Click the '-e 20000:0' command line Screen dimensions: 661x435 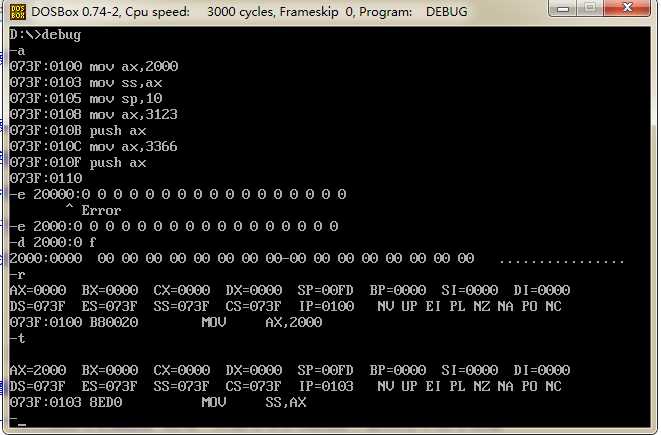(178, 194)
